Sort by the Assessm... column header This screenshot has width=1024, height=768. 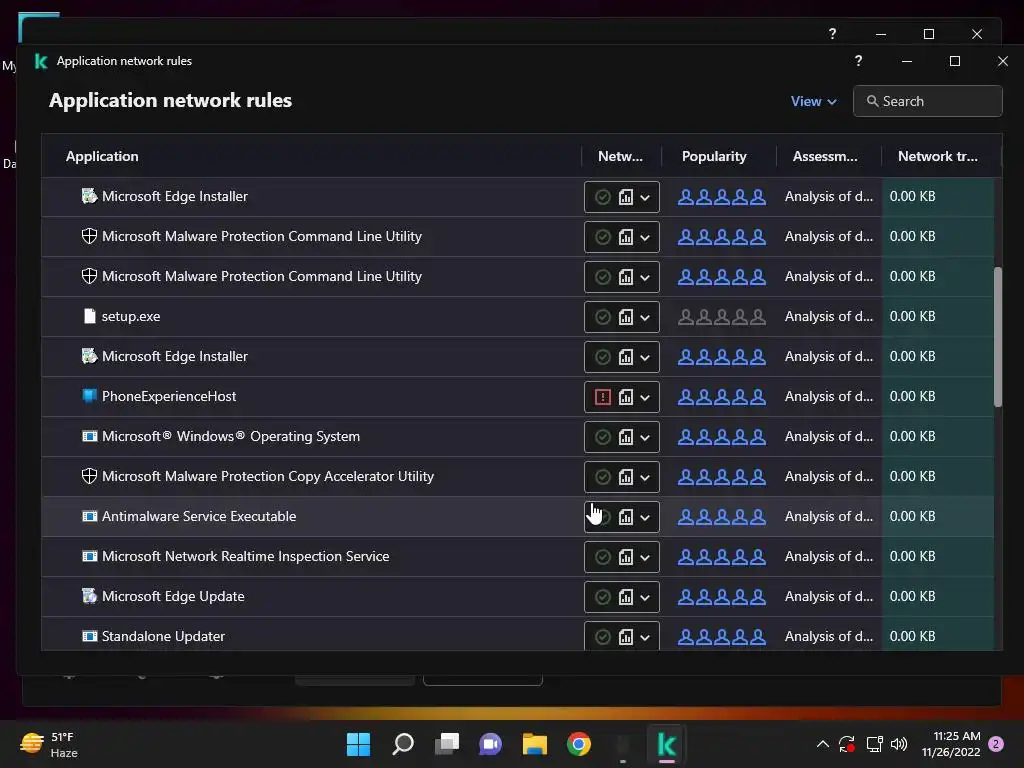pos(825,156)
